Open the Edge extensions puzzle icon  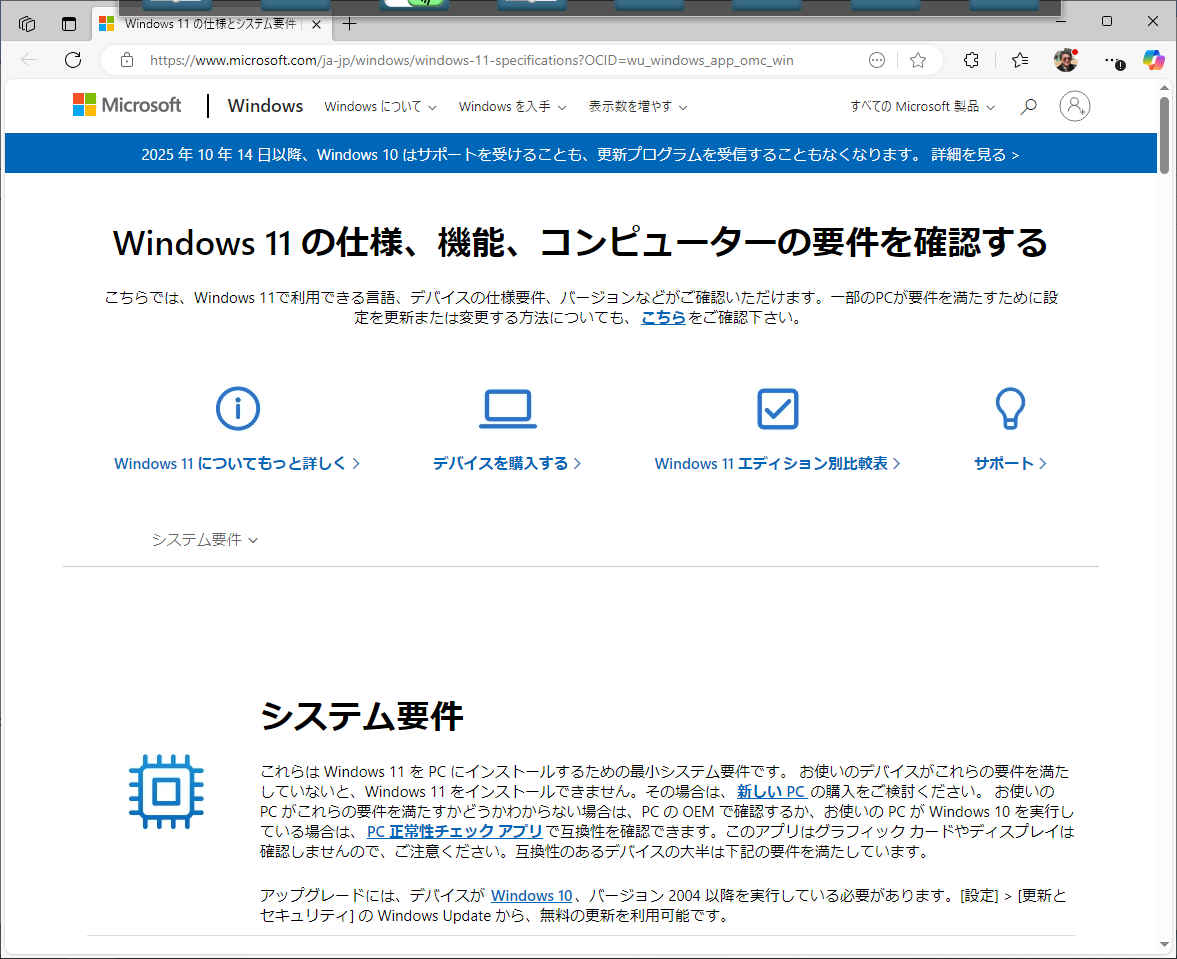pos(971,60)
